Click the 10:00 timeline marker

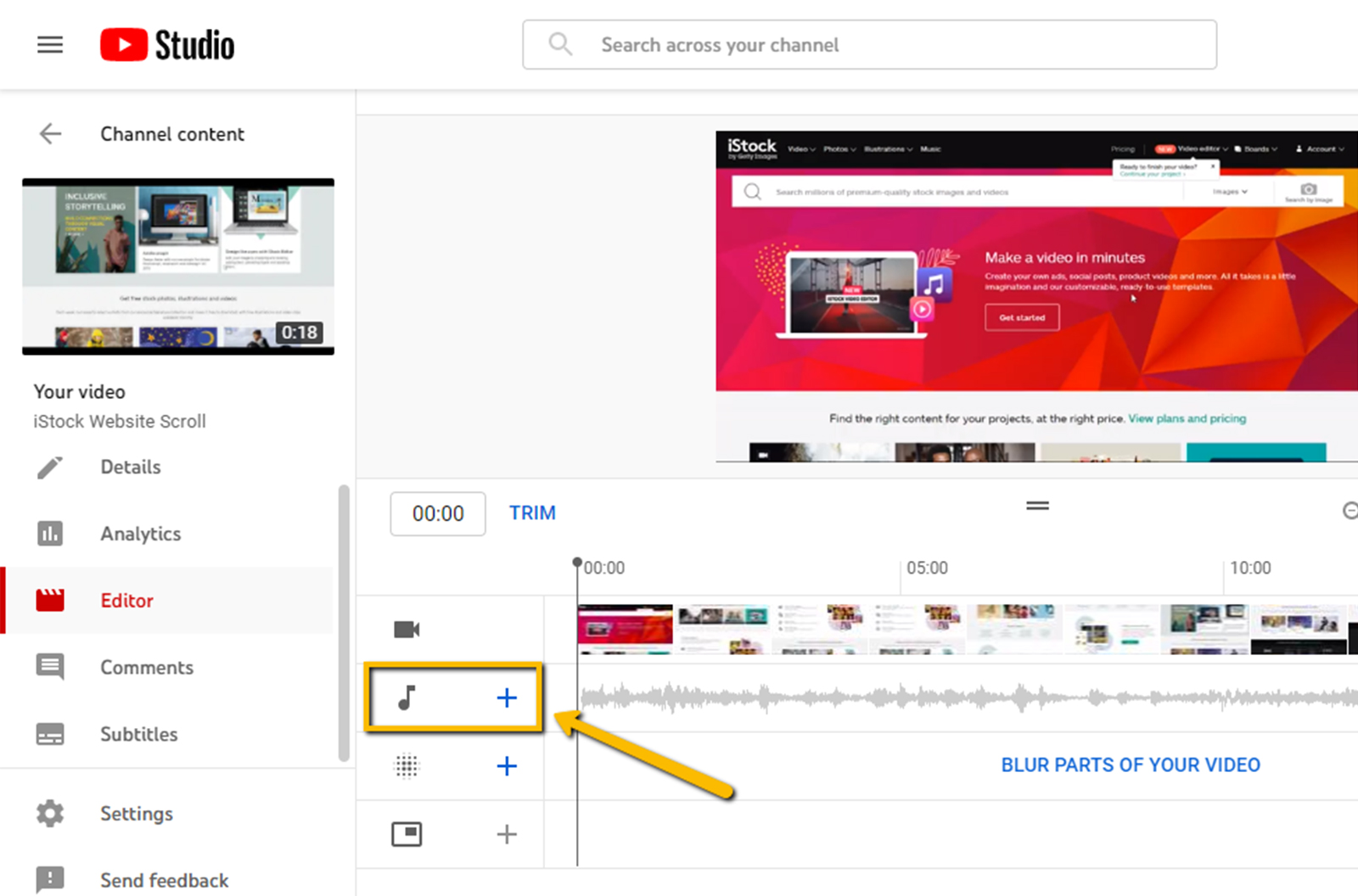click(x=1250, y=568)
